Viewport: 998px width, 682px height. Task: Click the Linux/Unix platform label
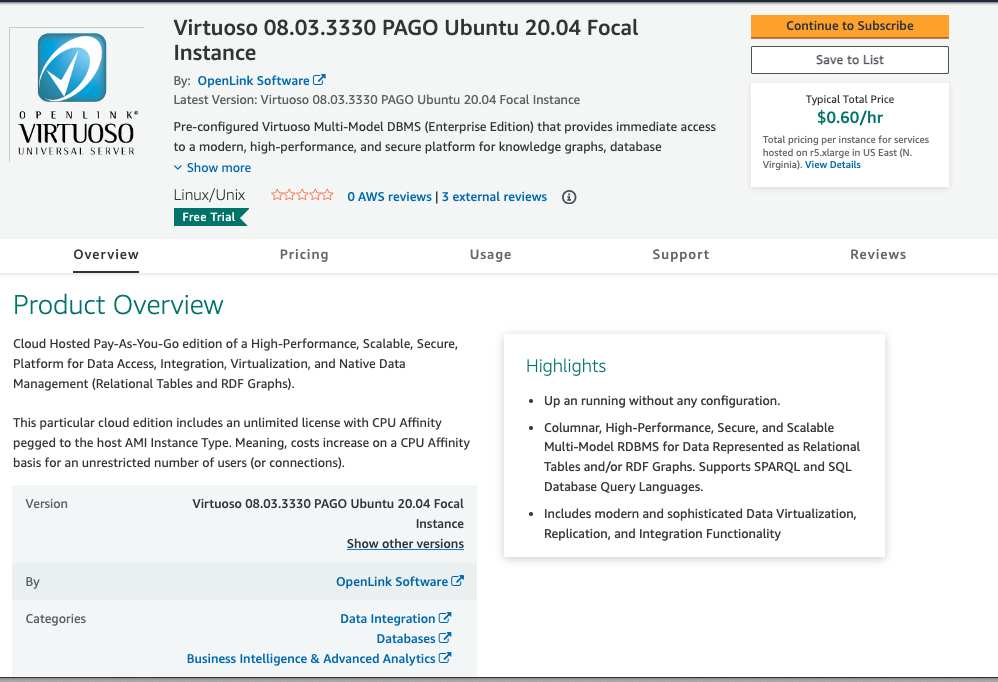pyautogui.click(x=209, y=195)
